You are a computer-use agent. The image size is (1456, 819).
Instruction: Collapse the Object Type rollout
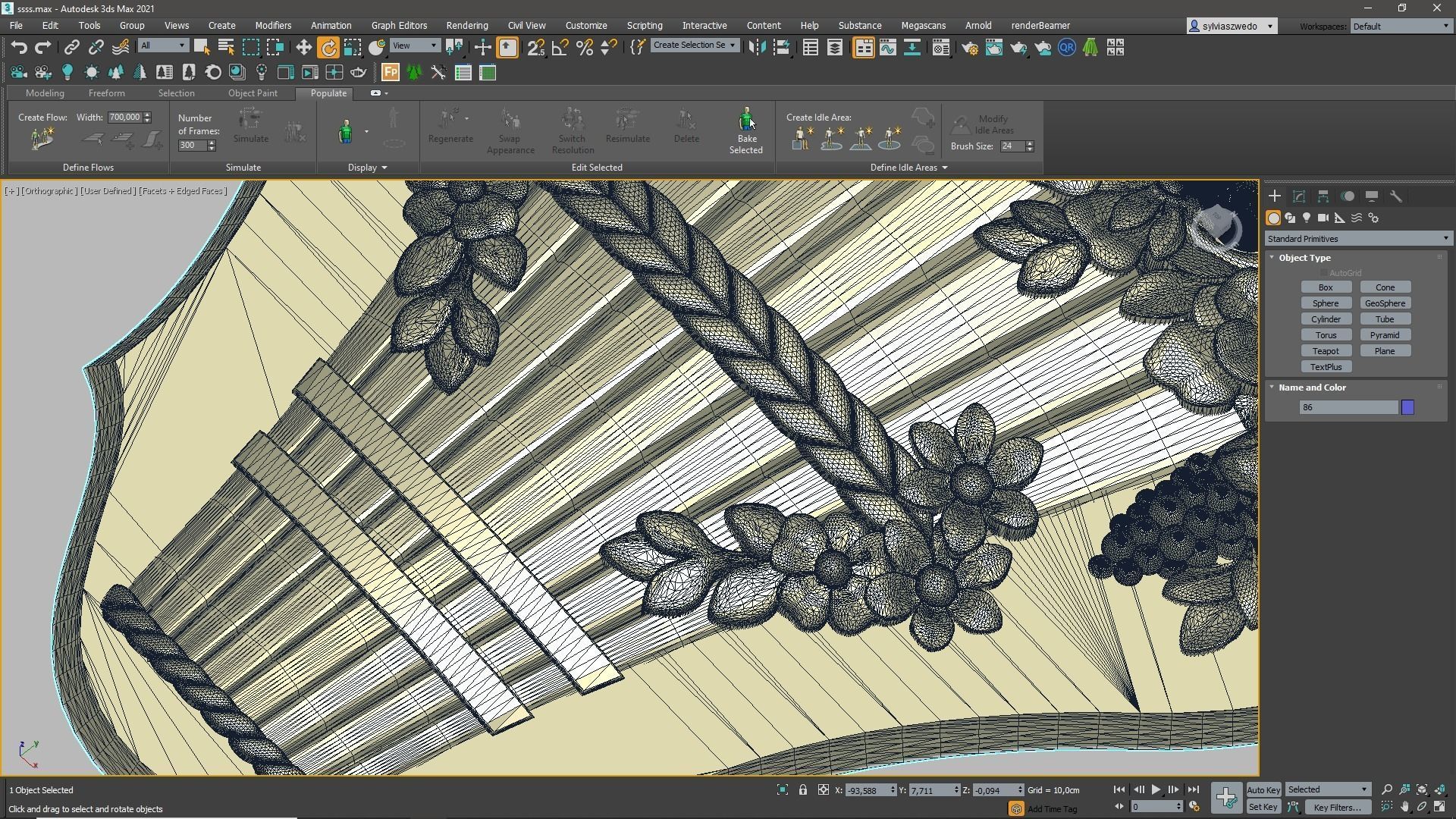point(1304,258)
